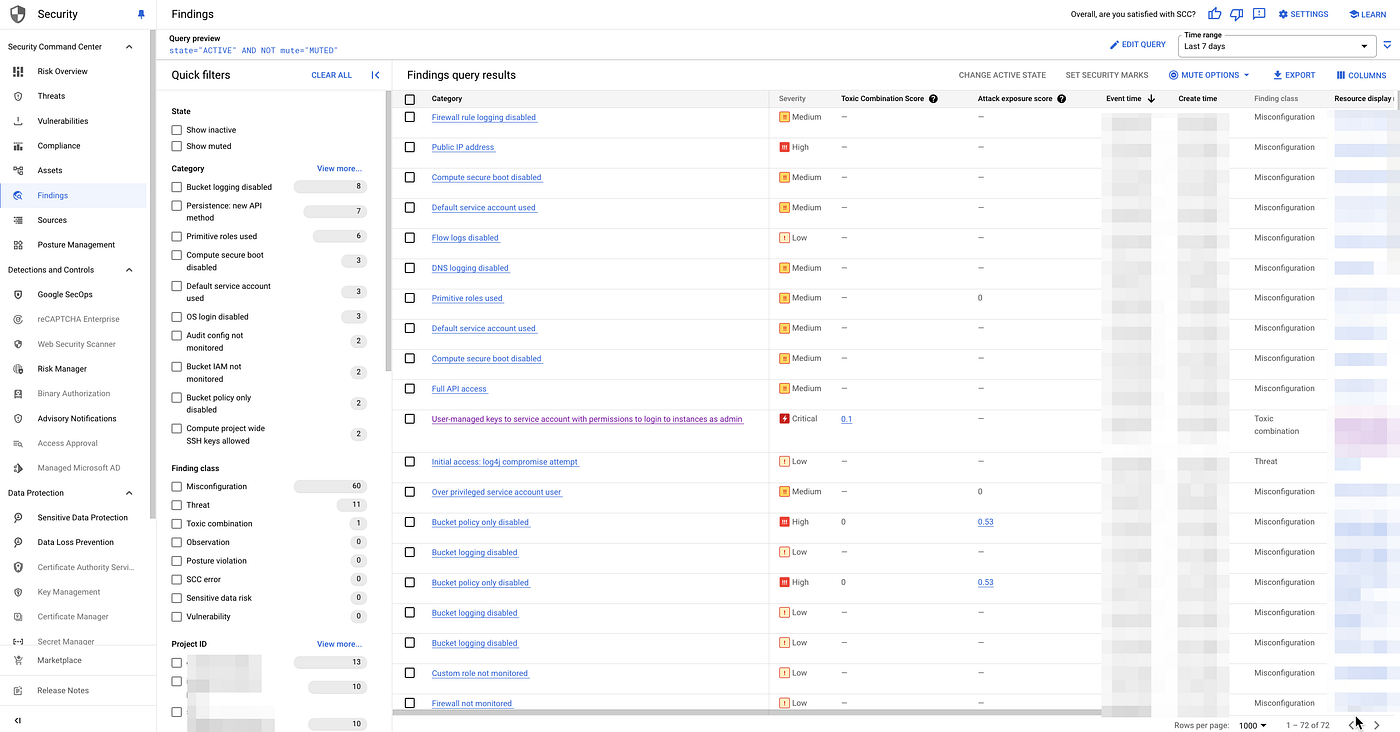Open Binary Authorization in navigation
Viewport: 1400px width, 732px height.
(x=74, y=394)
